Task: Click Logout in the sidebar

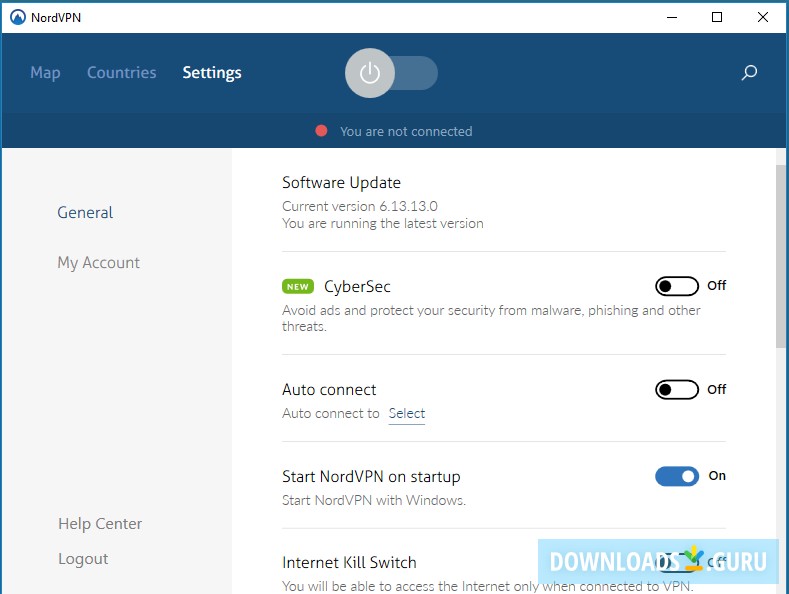Action: click(x=83, y=559)
